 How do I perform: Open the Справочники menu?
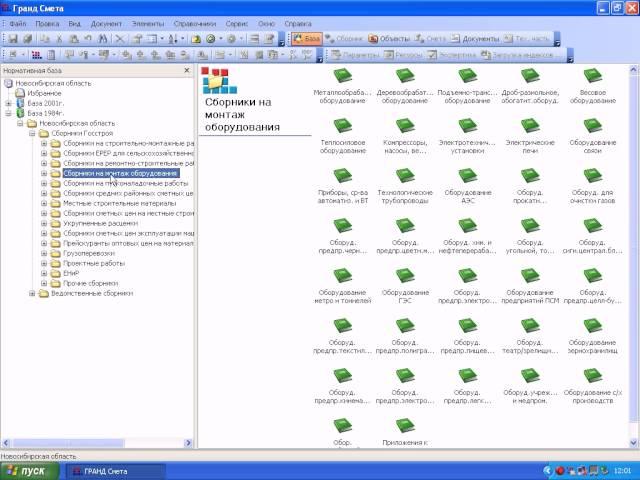click(x=195, y=24)
